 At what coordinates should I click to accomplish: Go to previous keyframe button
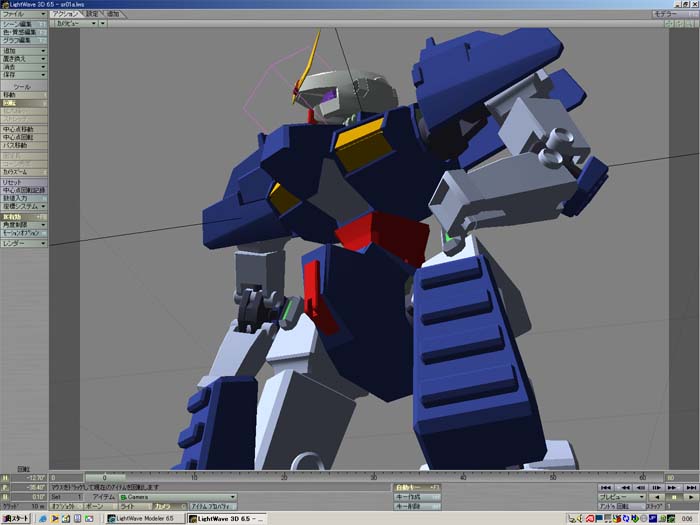(625, 488)
